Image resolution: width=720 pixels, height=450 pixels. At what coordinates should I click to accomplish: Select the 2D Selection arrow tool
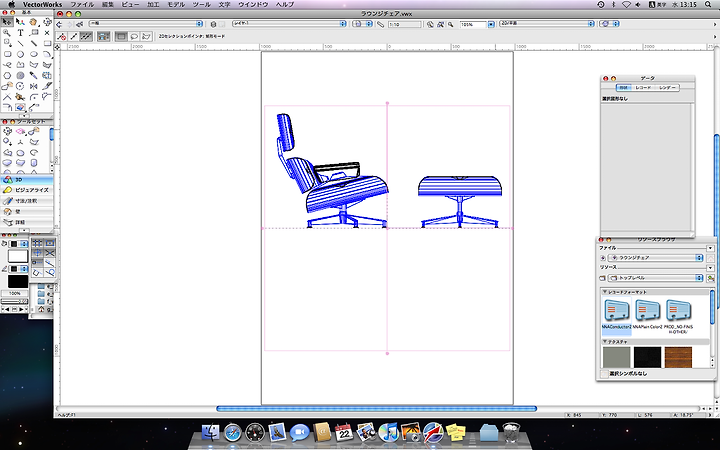[x=7, y=22]
